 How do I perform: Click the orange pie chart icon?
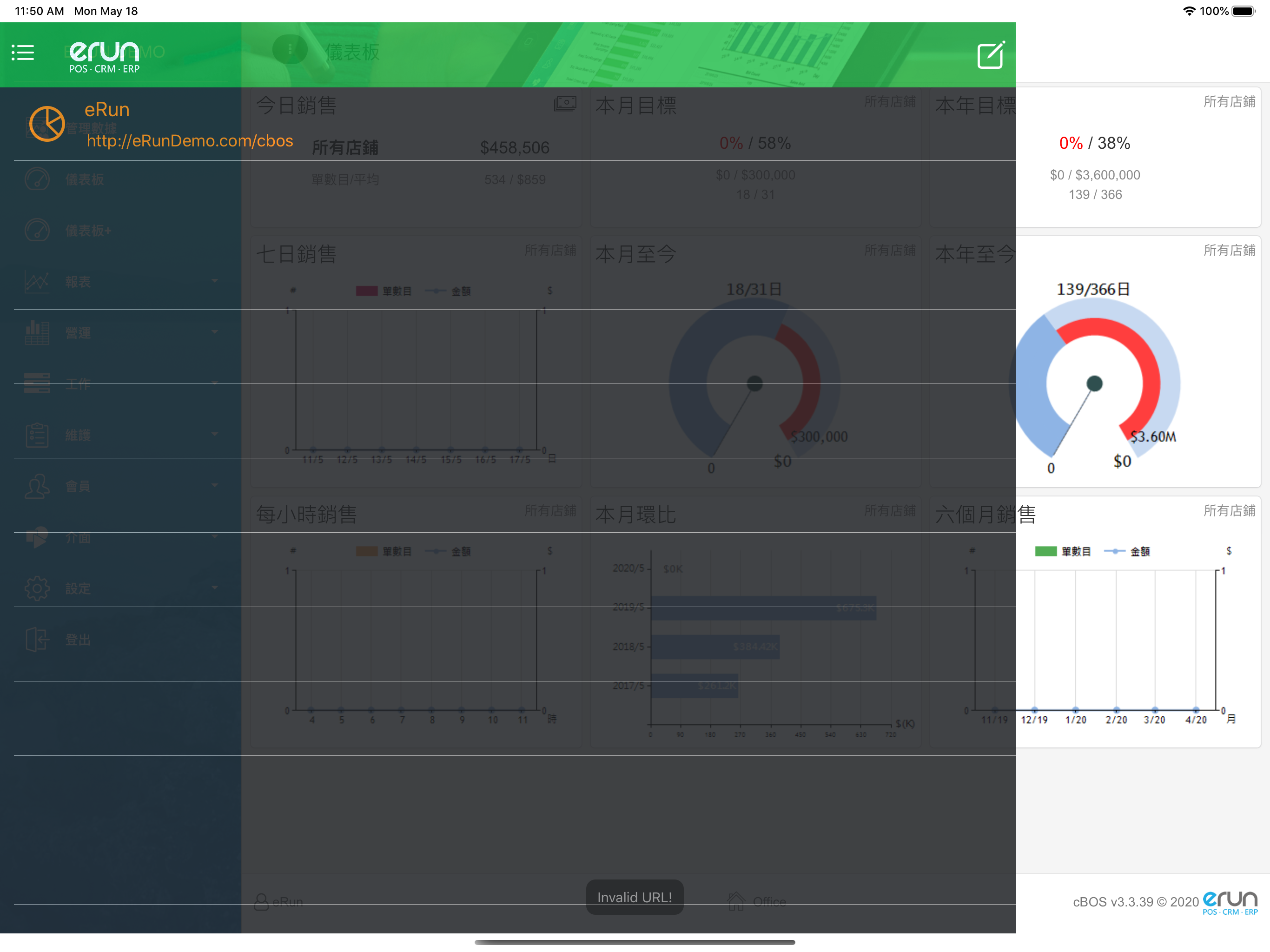coord(46,124)
